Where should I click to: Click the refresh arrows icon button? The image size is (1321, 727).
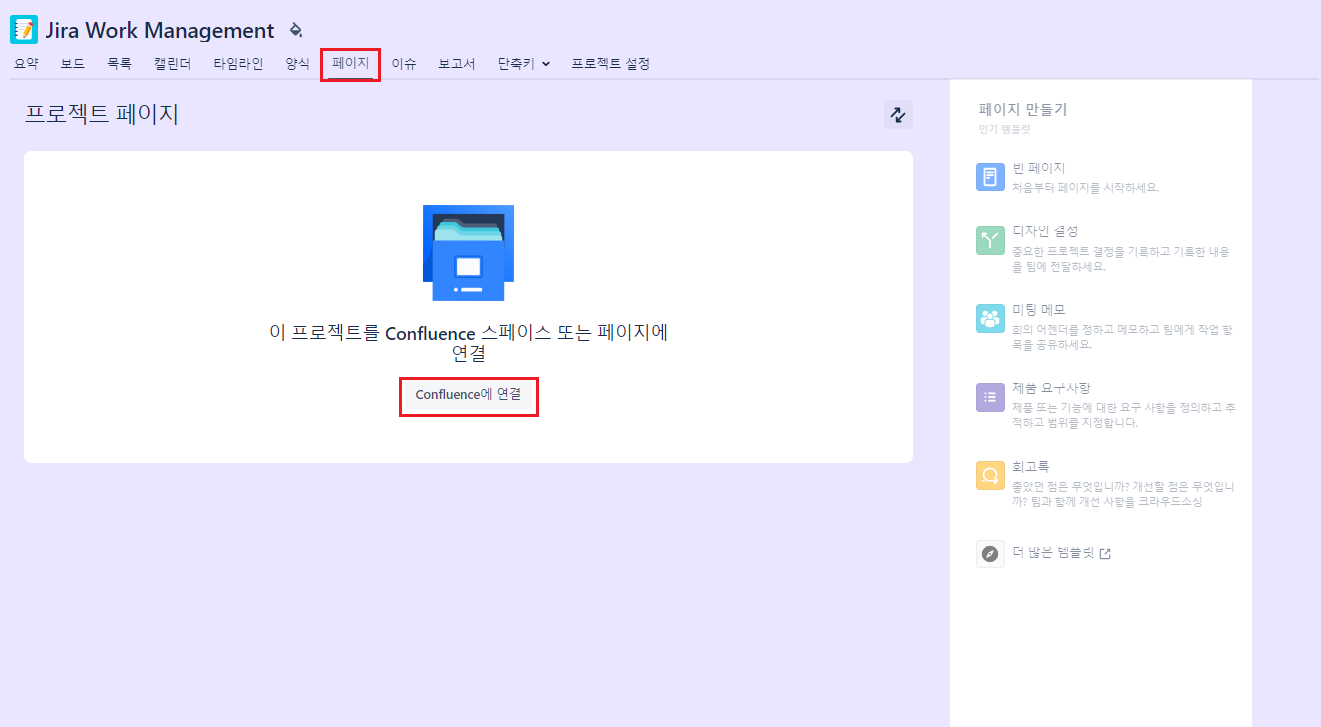pyautogui.click(x=898, y=115)
